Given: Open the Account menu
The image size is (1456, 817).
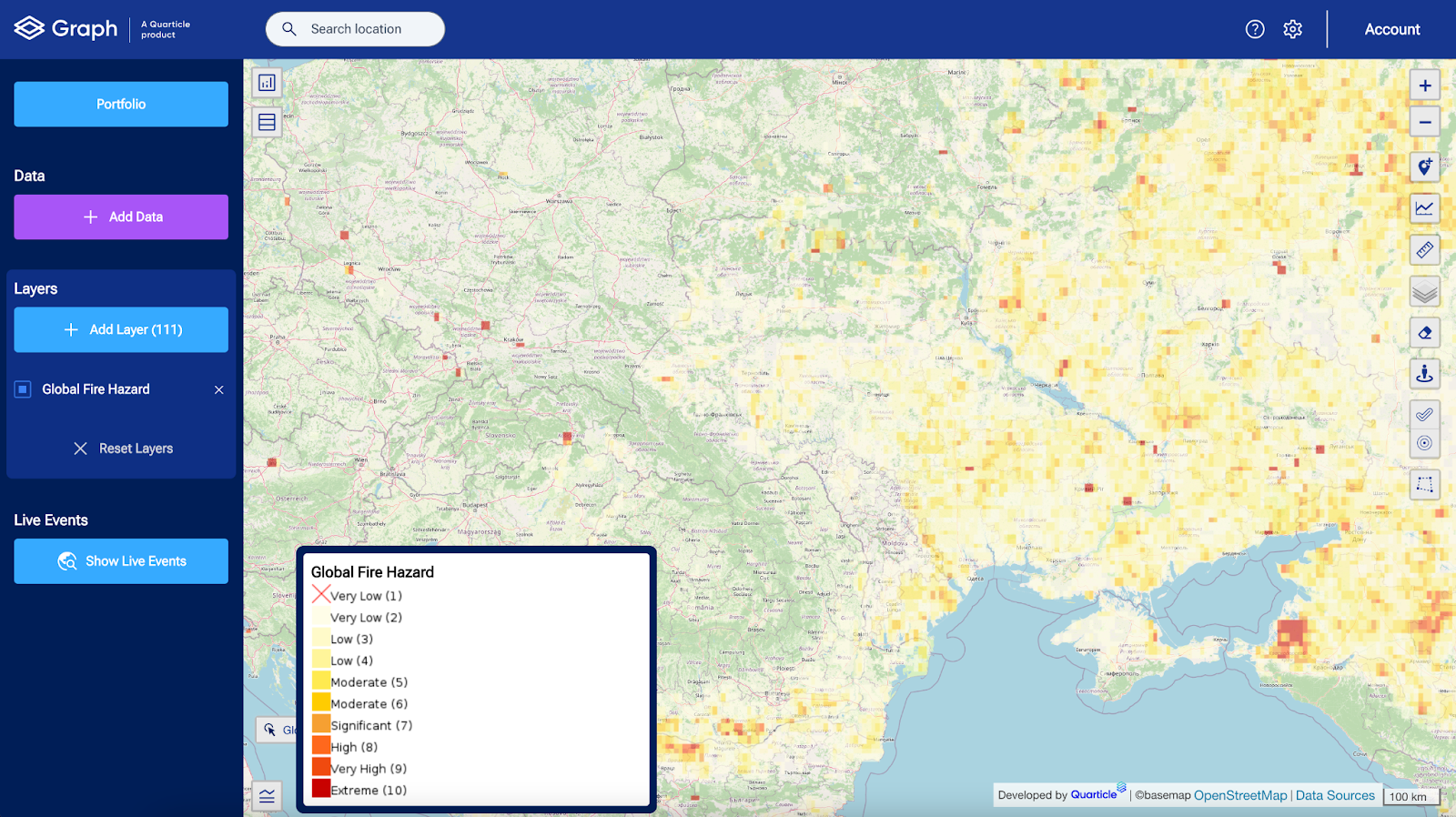Looking at the screenshot, I should pyautogui.click(x=1392, y=29).
